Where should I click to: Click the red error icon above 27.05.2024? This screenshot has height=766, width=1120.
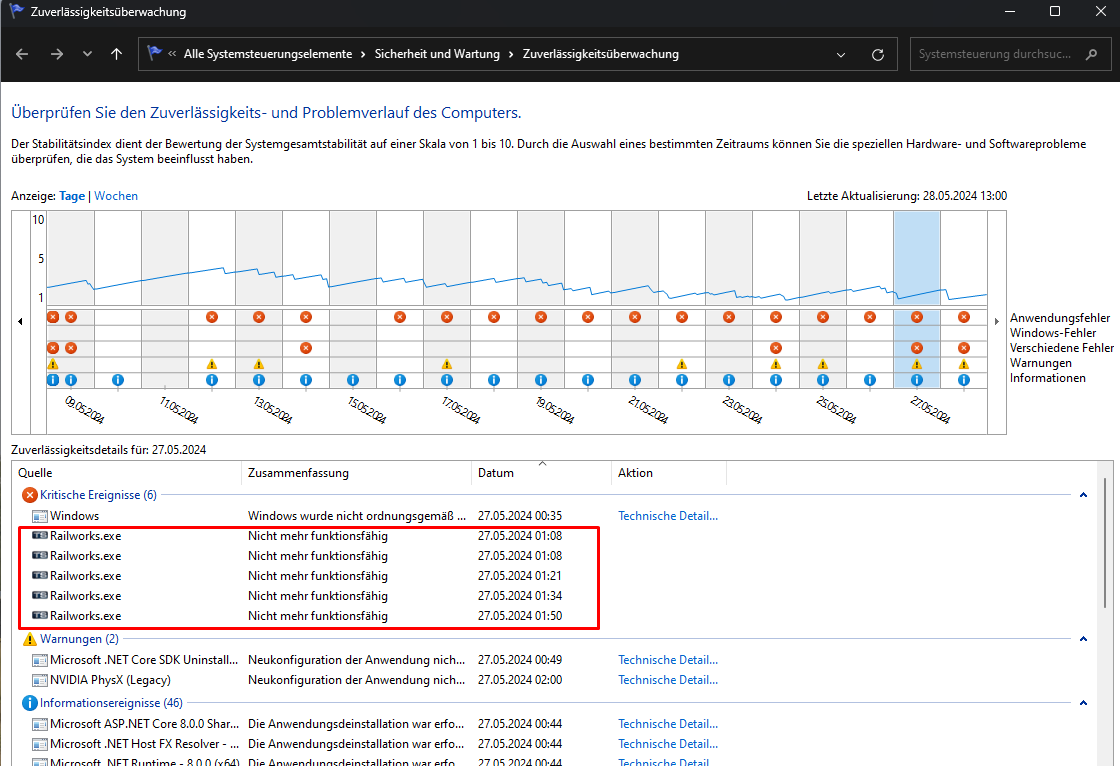point(917,317)
